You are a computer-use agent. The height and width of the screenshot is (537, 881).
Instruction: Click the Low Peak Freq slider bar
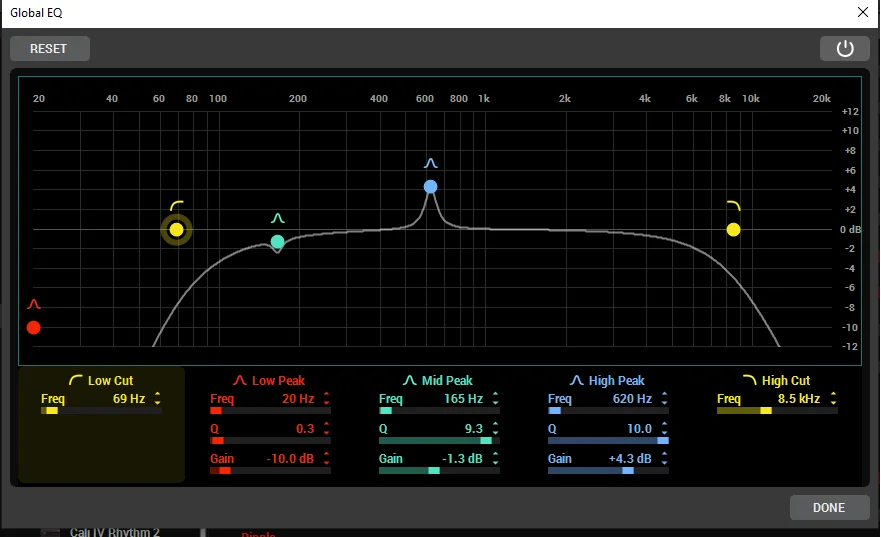click(x=270, y=411)
